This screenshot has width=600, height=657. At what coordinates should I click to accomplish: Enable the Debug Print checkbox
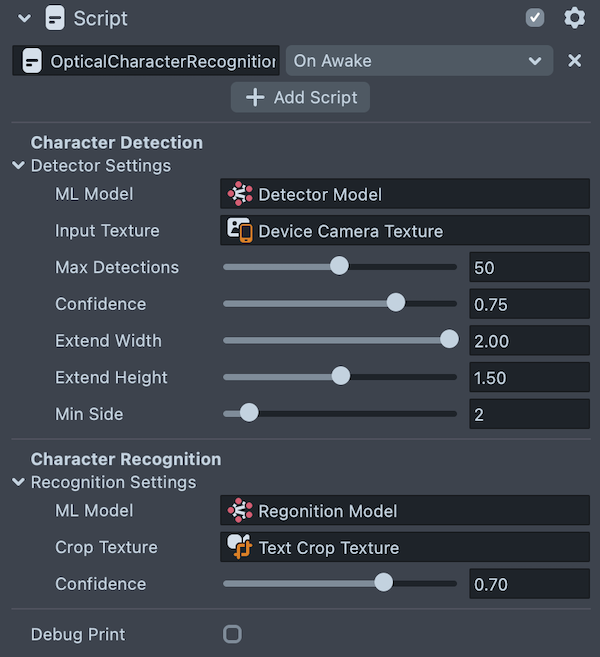[x=232, y=634]
